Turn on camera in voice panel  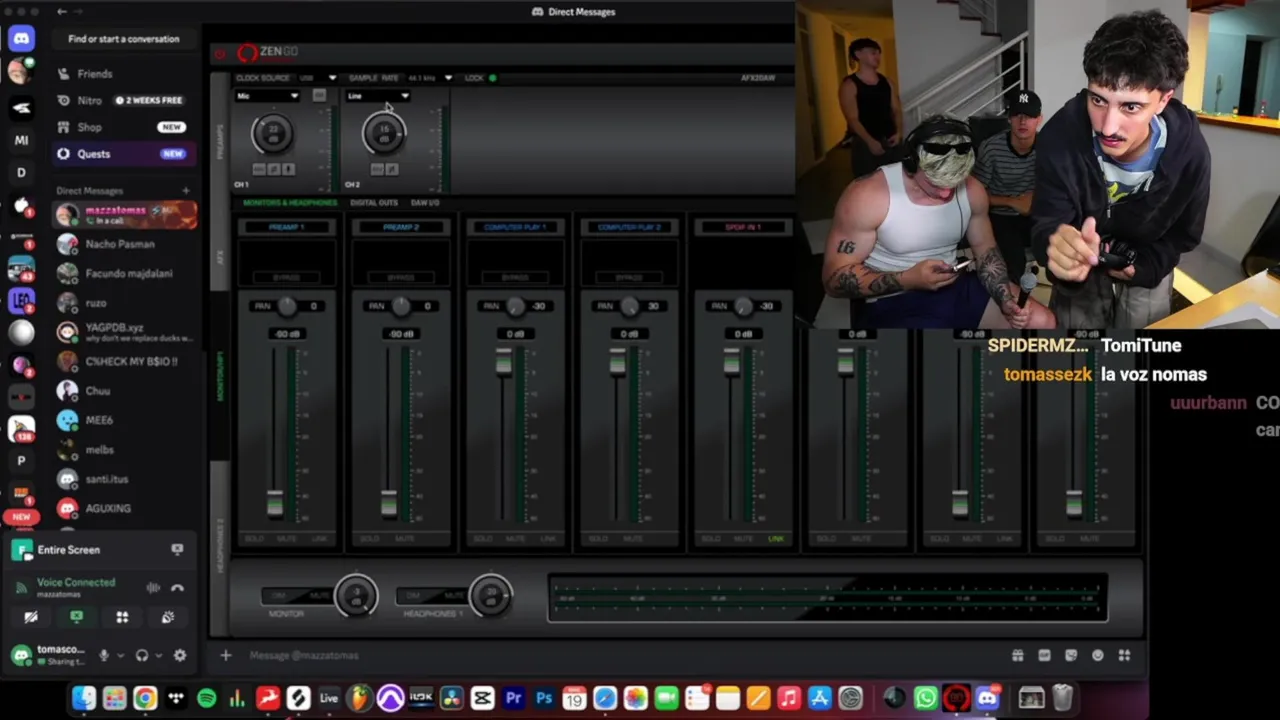click(x=31, y=617)
